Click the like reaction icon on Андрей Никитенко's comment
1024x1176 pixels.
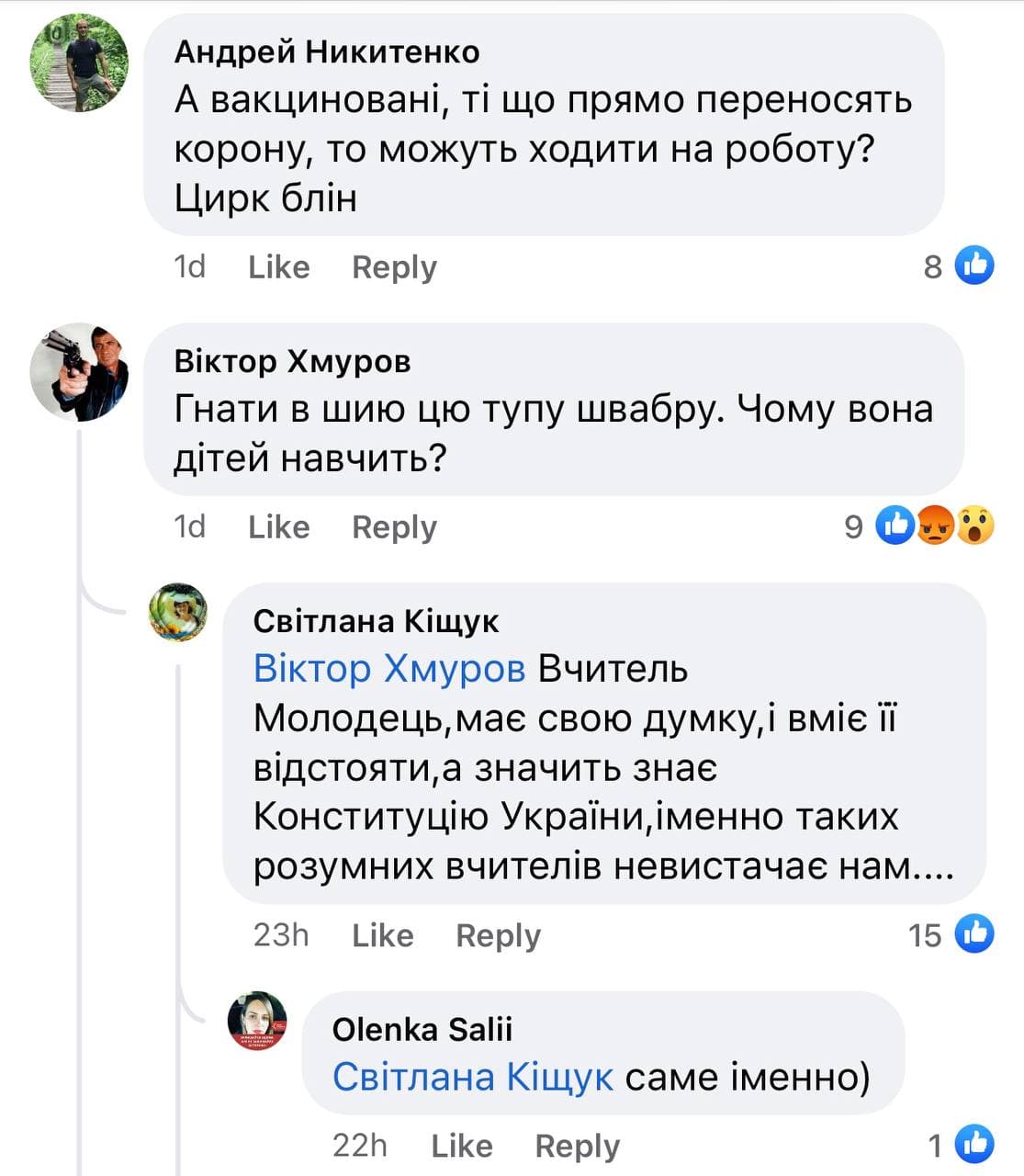(974, 266)
